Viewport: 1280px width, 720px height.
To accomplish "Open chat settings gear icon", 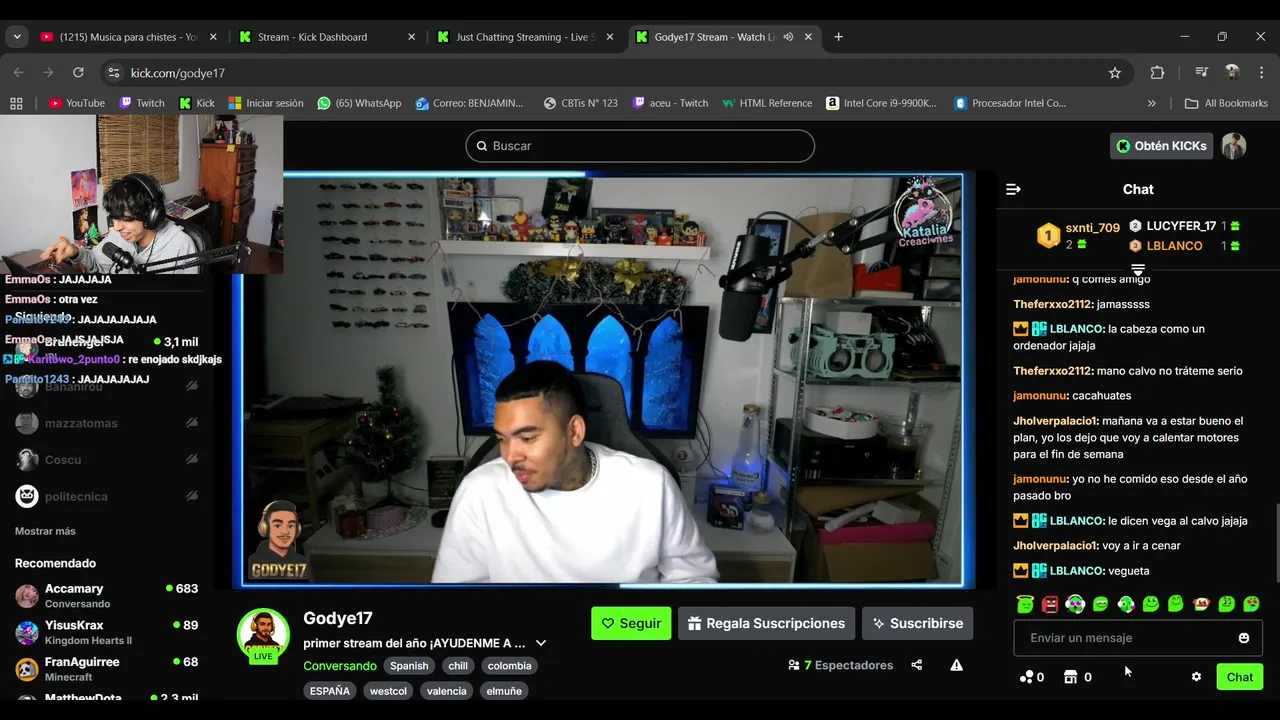I will click(1196, 677).
